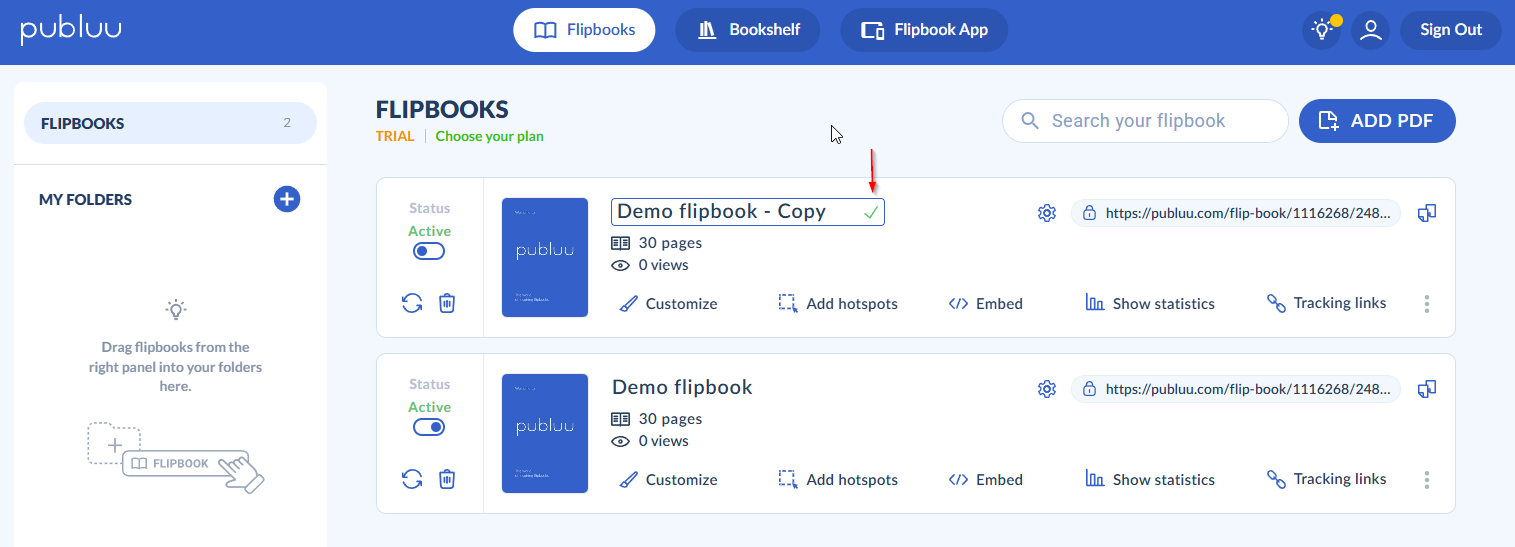This screenshot has width=1515, height=547.
Task: Replace PDF icon for Demo flipbook - Copy
Action: tap(412, 303)
